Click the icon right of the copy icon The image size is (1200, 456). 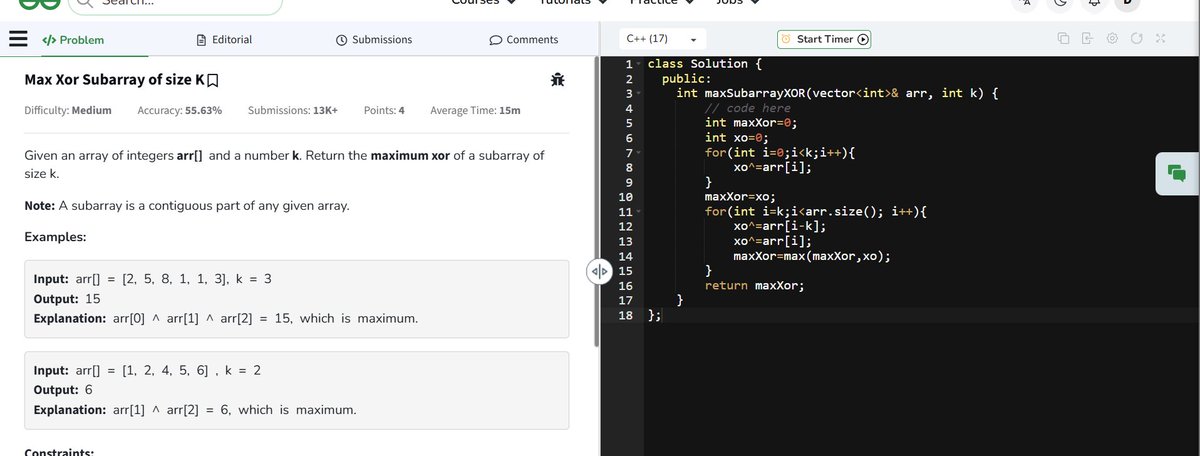click(x=1087, y=39)
